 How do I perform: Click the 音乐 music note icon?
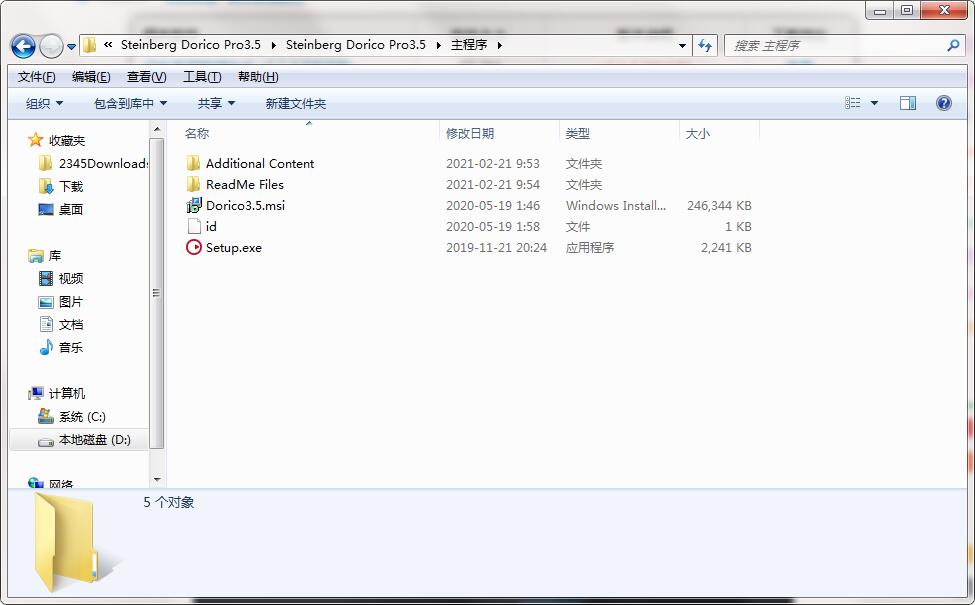45,347
